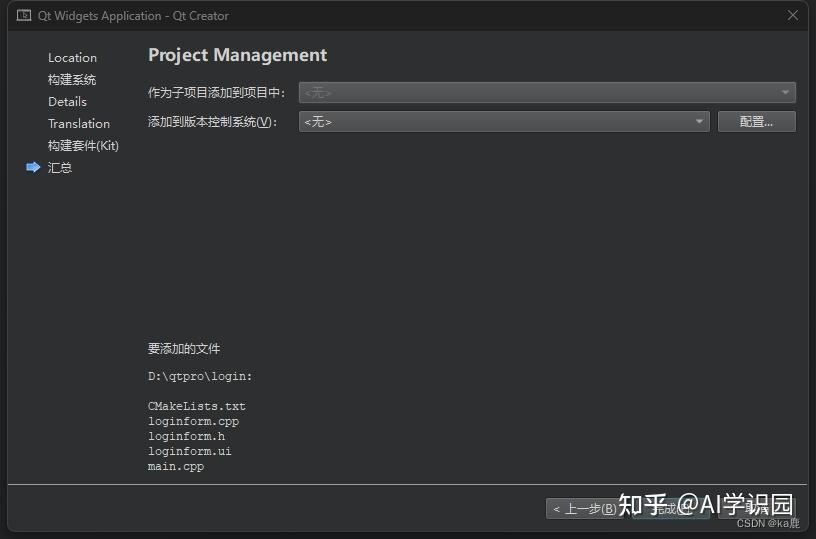The width and height of the screenshot is (816, 539).
Task: Select the 构建套件(Kit) wizard step
Action: tap(83, 145)
